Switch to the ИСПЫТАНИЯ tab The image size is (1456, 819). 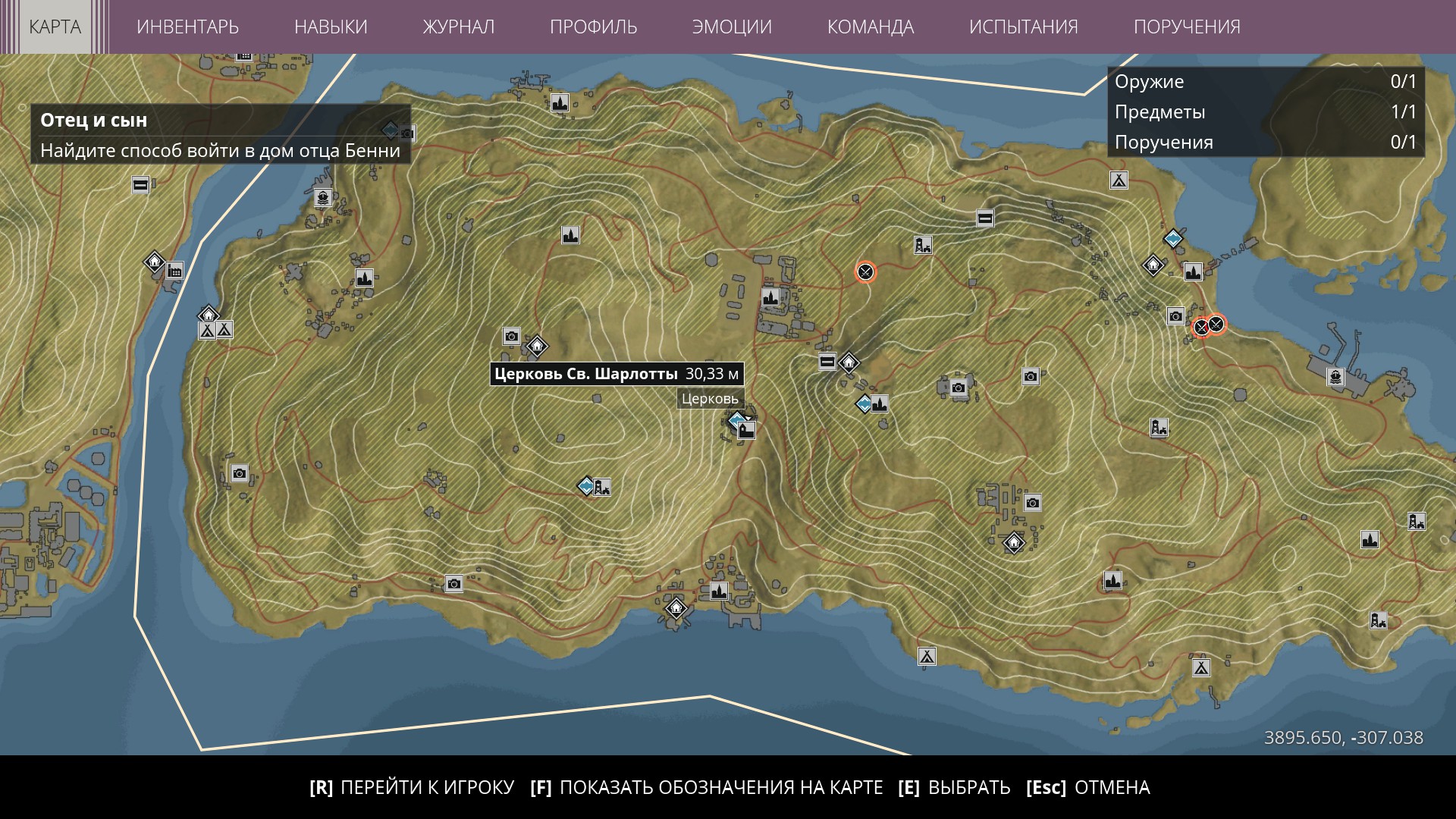1023,27
